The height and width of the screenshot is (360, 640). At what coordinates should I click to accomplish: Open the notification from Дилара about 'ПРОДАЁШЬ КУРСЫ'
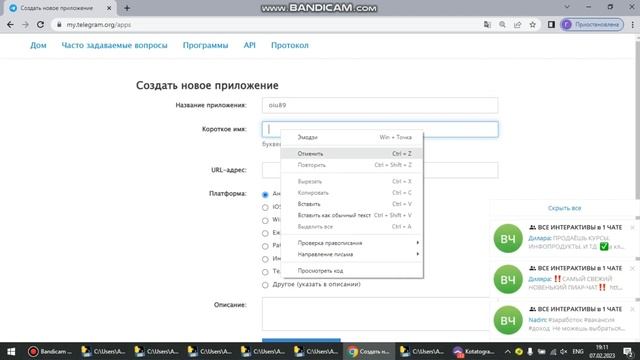[563, 238]
